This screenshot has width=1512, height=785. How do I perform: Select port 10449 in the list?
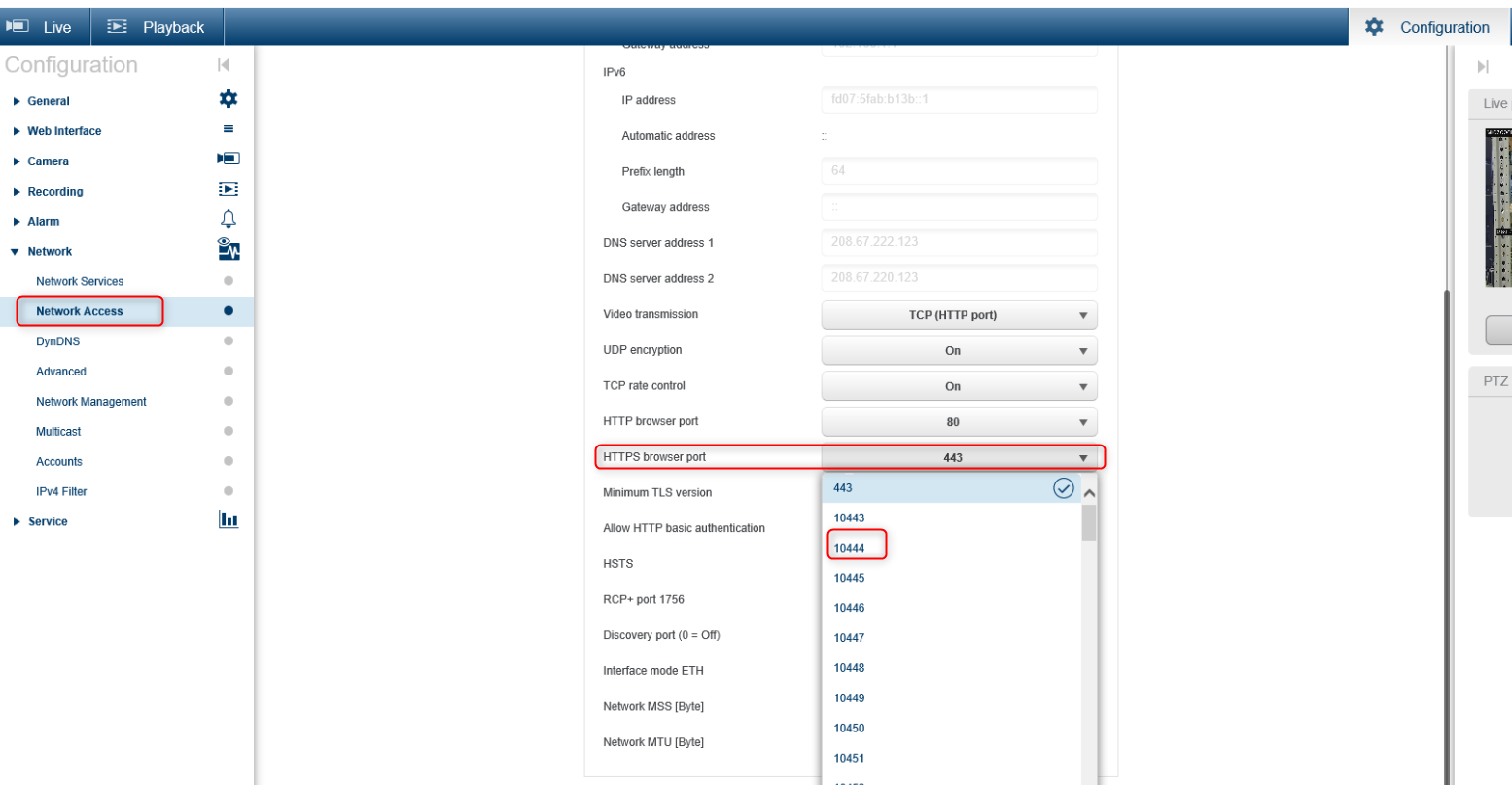click(x=951, y=699)
